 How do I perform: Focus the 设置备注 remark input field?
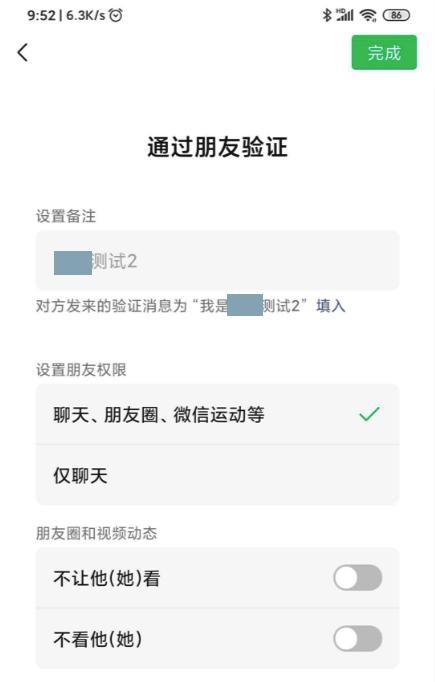[x=218, y=261]
